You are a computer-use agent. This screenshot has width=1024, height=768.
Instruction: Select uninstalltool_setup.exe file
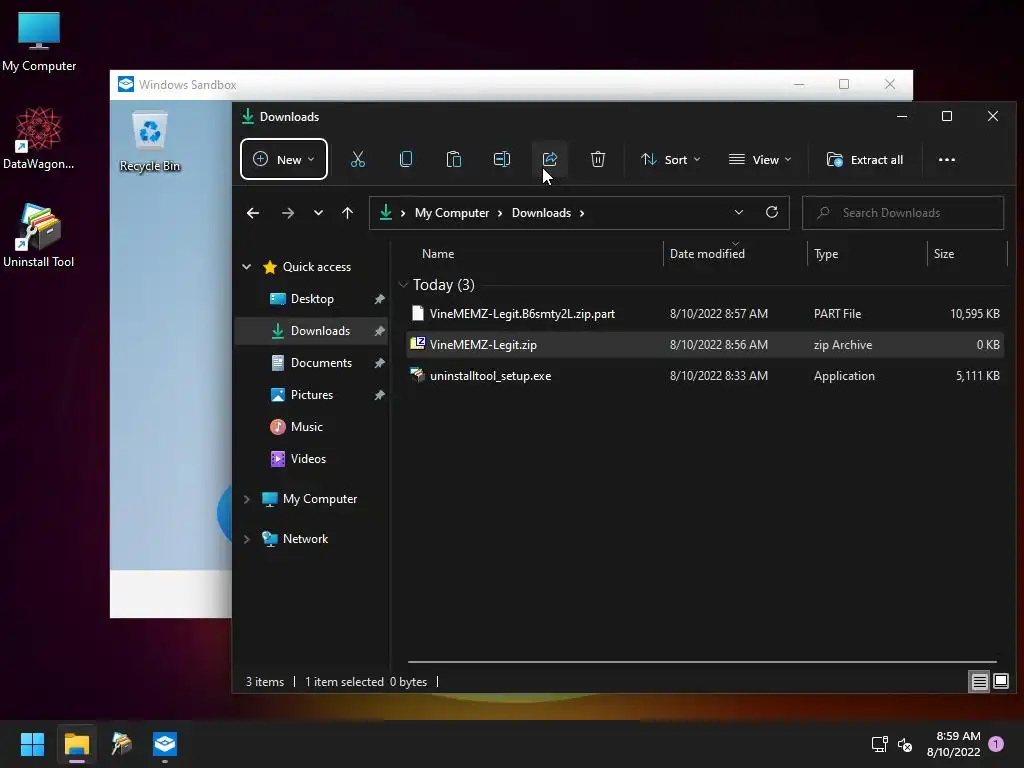(705, 376)
